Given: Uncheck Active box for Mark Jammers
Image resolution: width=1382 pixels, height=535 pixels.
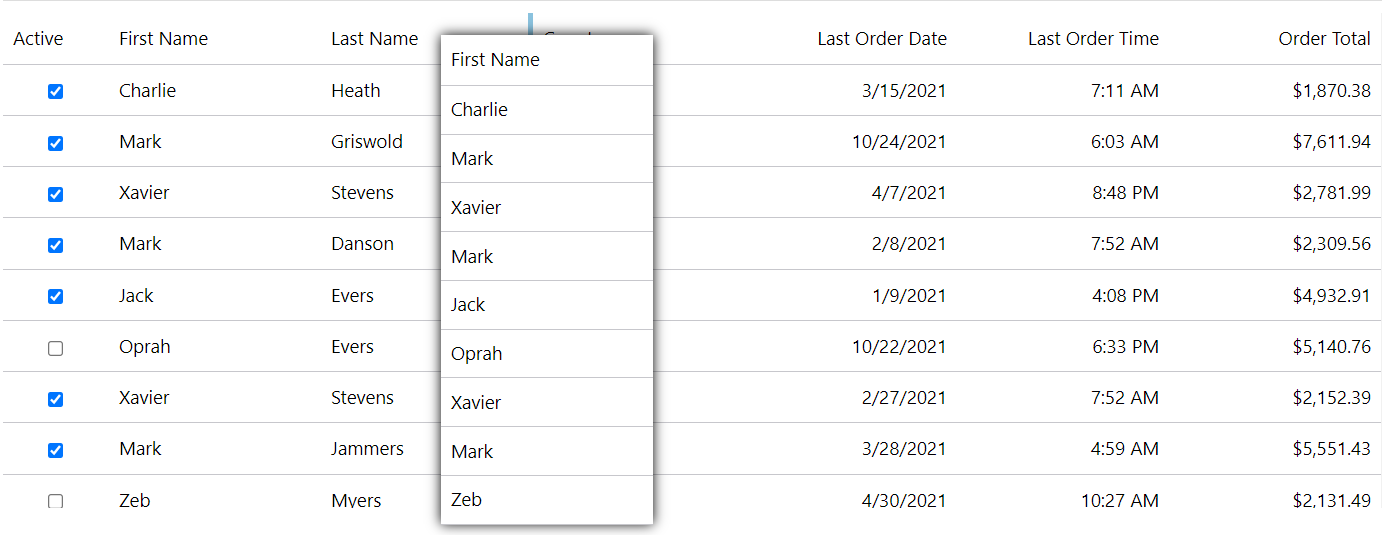Looking at the screenshot, I should click(56, 450).
